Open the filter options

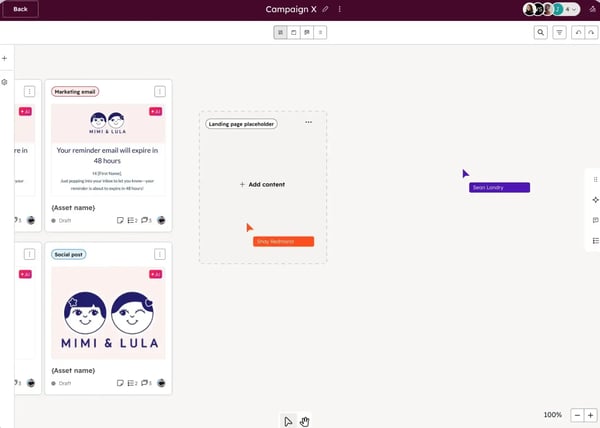click(x=559, y=33)
